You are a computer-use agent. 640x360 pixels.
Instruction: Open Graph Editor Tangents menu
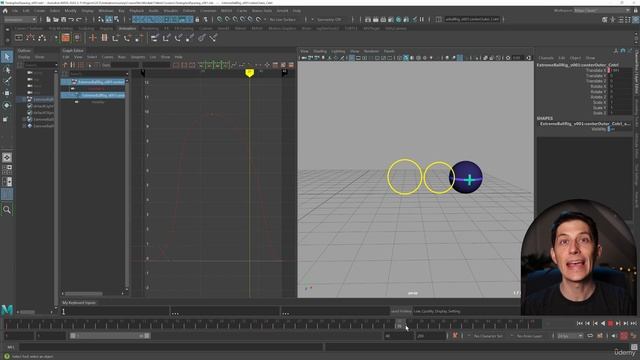(138, 57)
